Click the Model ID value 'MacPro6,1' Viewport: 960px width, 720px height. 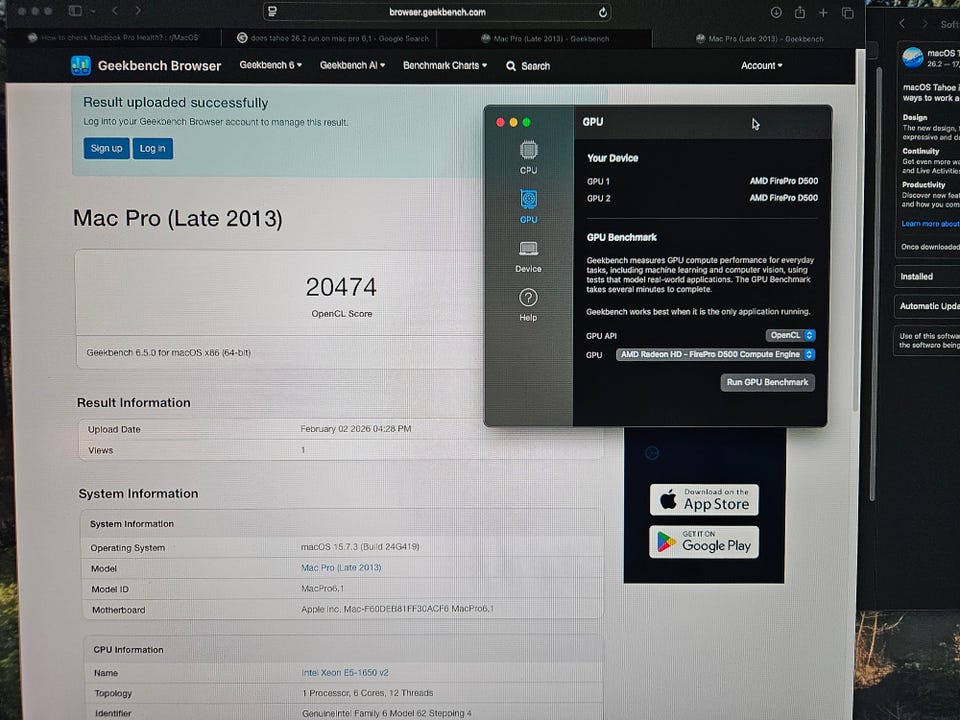pyautogui.click(x=323, y=588)
